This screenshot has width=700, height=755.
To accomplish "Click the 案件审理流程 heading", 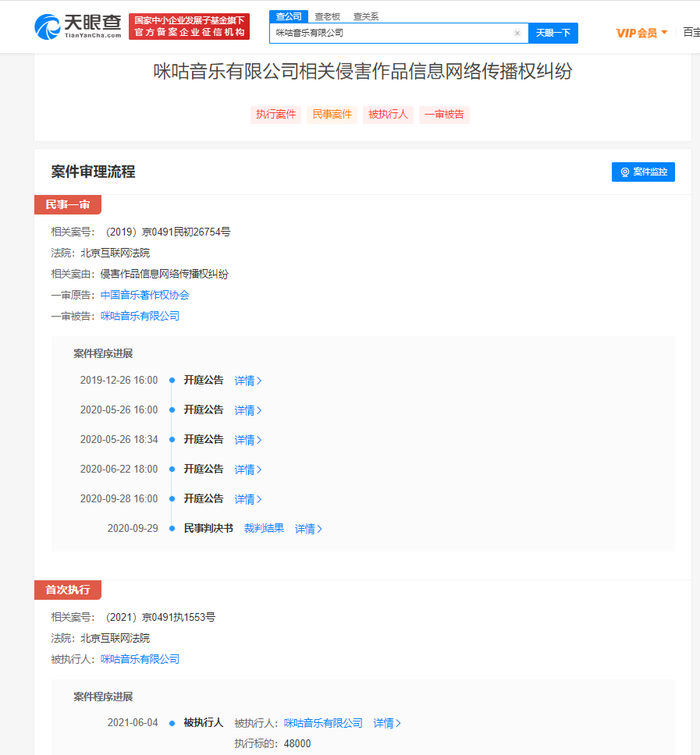I will click(93, 172).
